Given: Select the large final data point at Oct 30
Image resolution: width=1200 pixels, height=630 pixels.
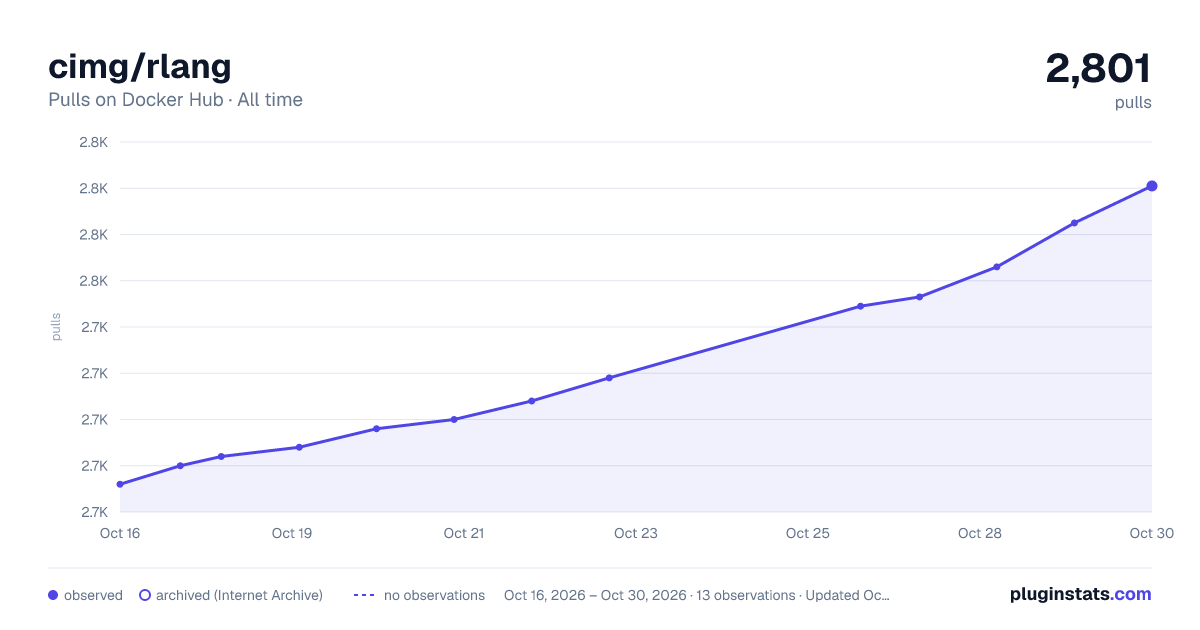Looking at the screenshot, I should pyautogui.click(x=1152, y=186).
